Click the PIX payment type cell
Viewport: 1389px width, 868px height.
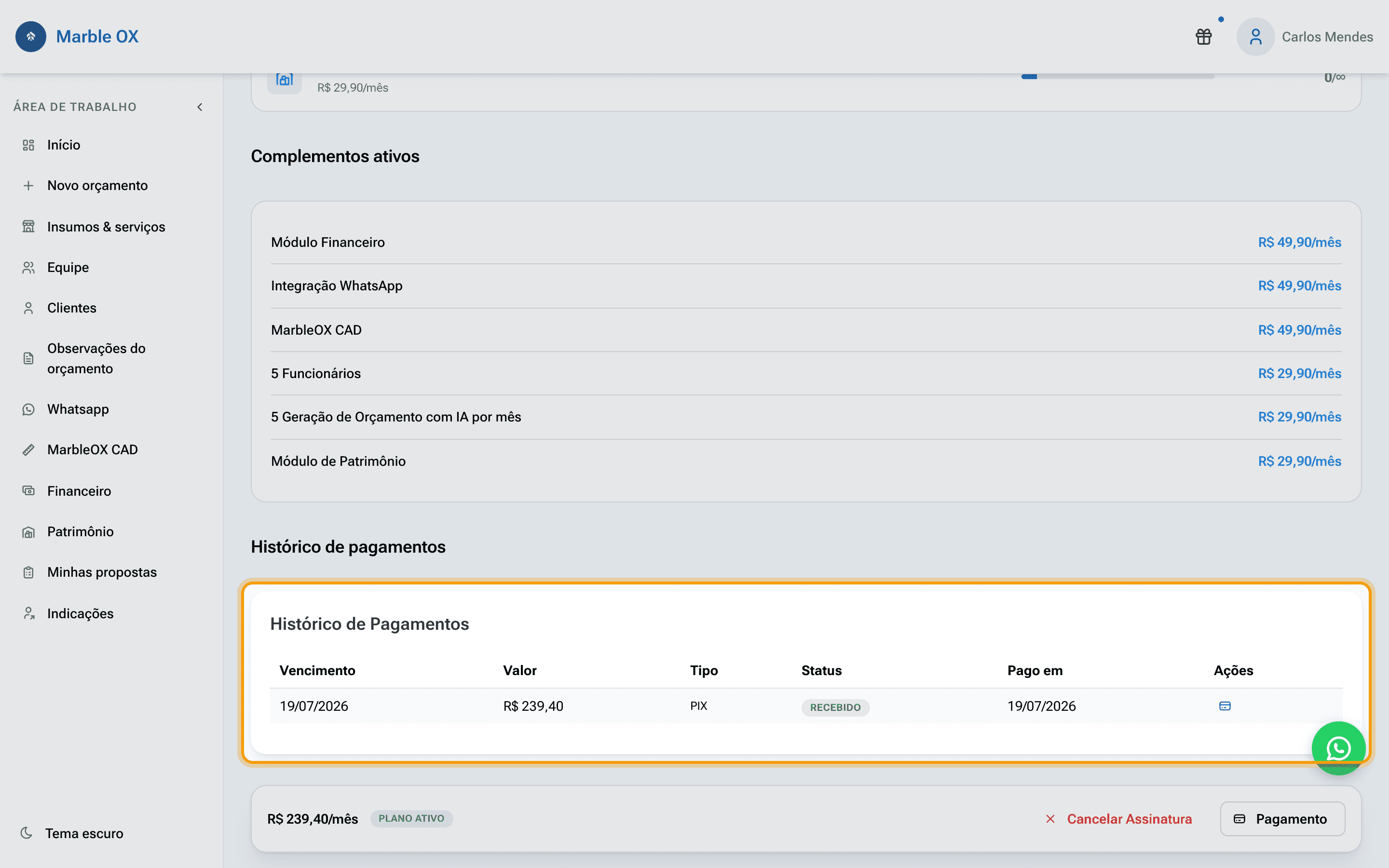[x=698, y=706]
